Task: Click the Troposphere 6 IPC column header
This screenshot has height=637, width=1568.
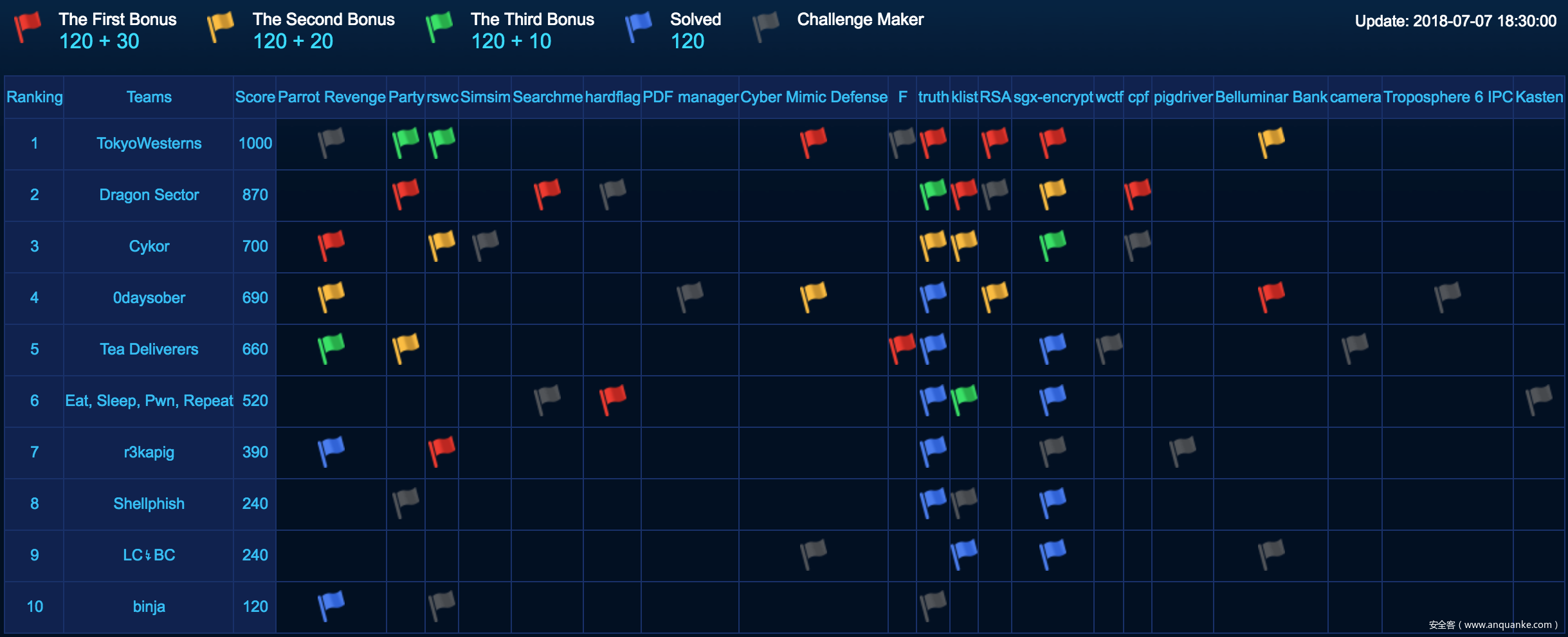Action: click(1448, 97)
